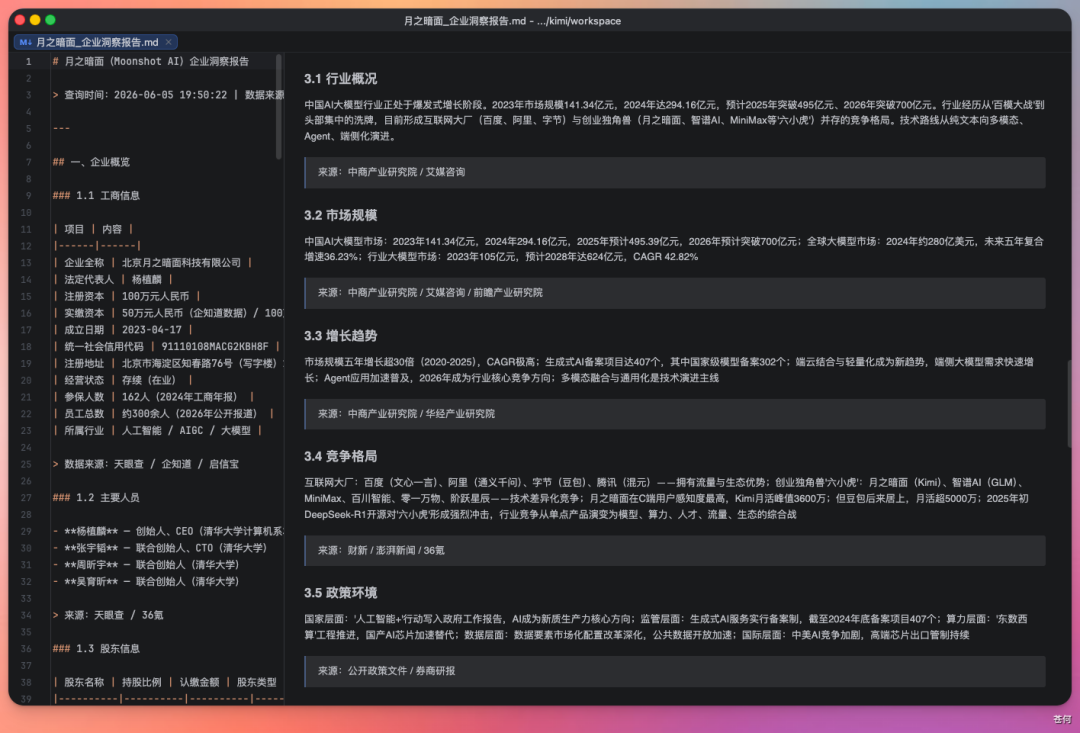Screen dimensions: 1080x733
Task: Click the line '**周昕宇** — 联合创始人 (清华大学)'
Action: [x=145, y=565]
